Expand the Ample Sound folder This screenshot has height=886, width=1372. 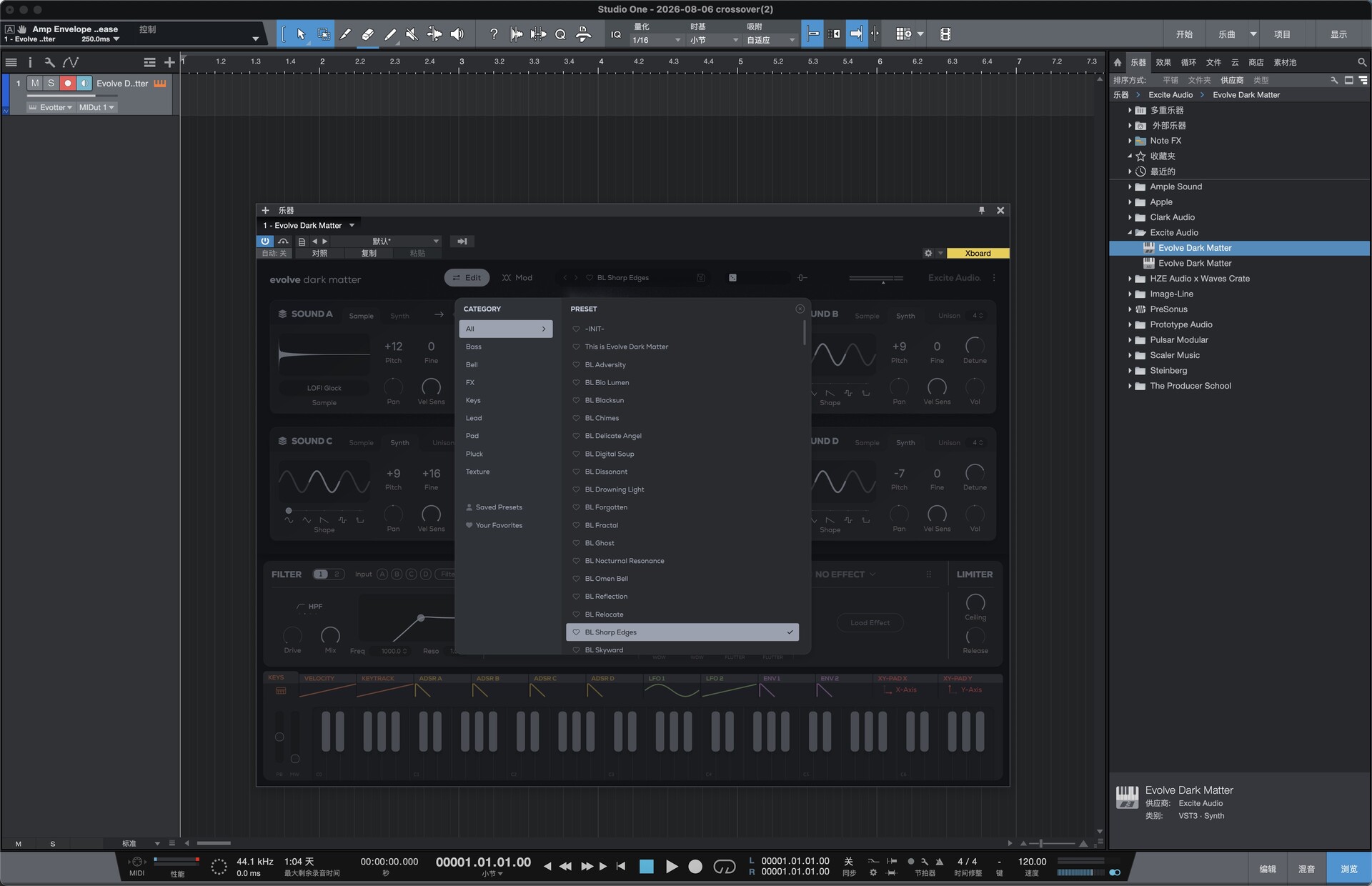coord(1130,186)
